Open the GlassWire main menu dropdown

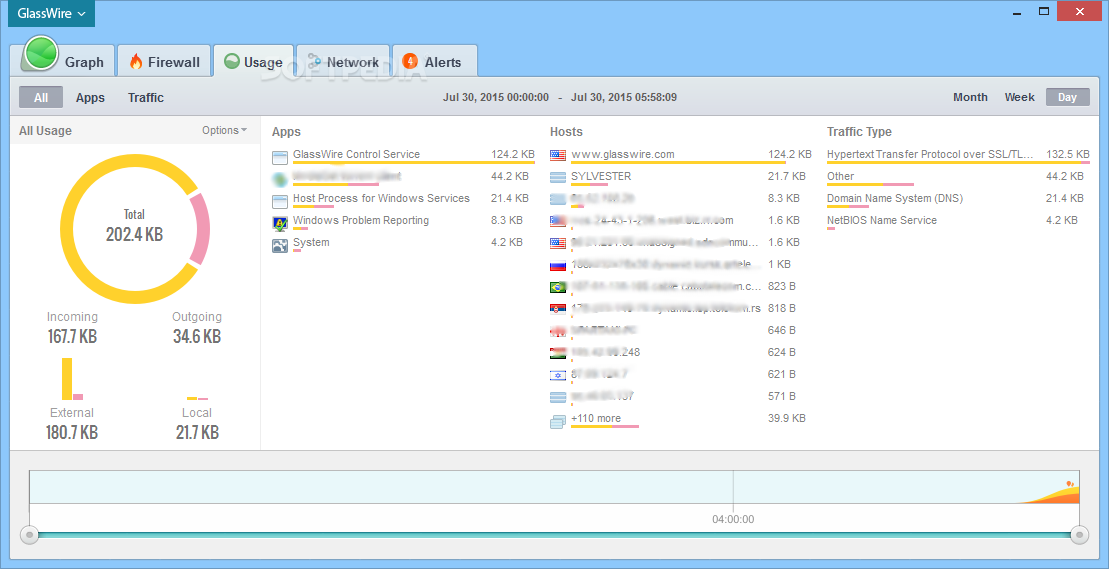click(52, 13)
